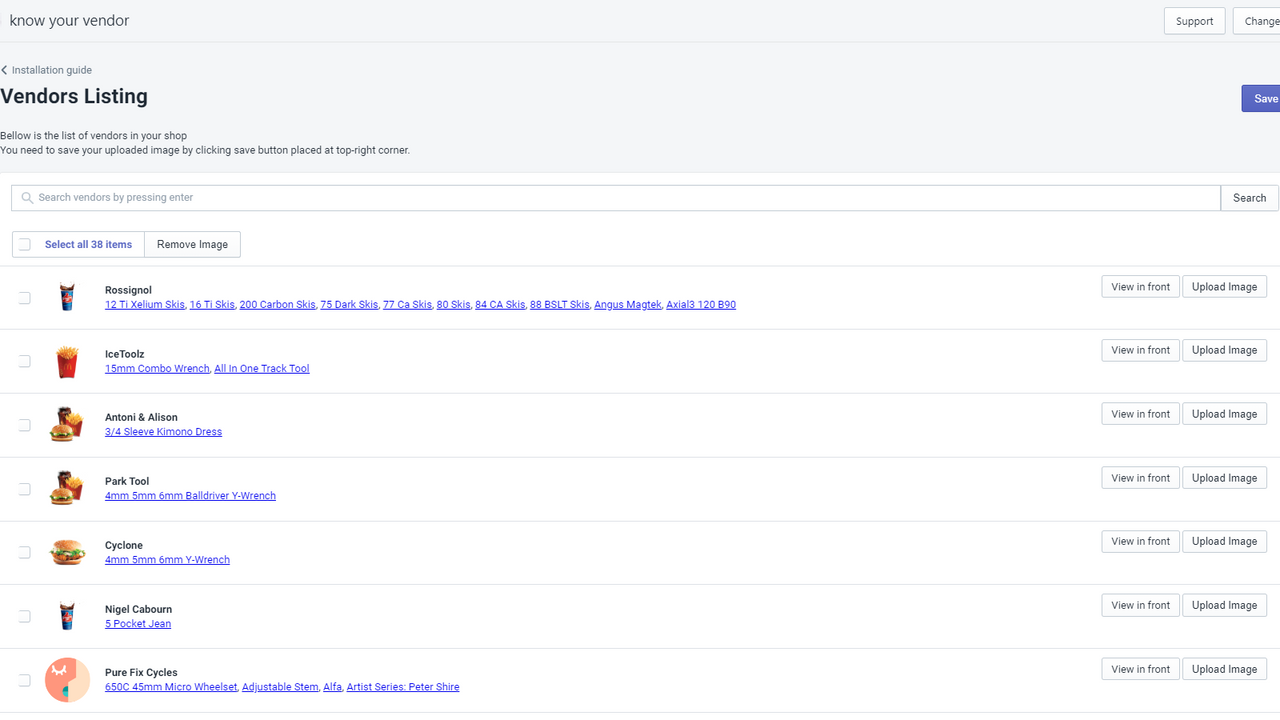
Task: Click the Pure Fix Cycles round logo
Action: pos(67,680)
